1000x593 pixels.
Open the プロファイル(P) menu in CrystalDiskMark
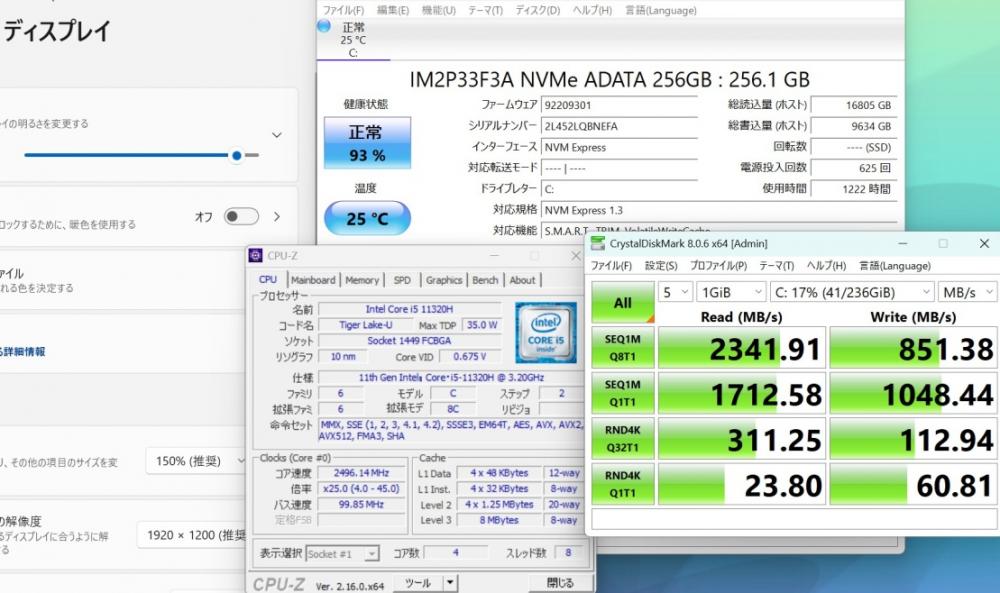click(x=718, y=266)
